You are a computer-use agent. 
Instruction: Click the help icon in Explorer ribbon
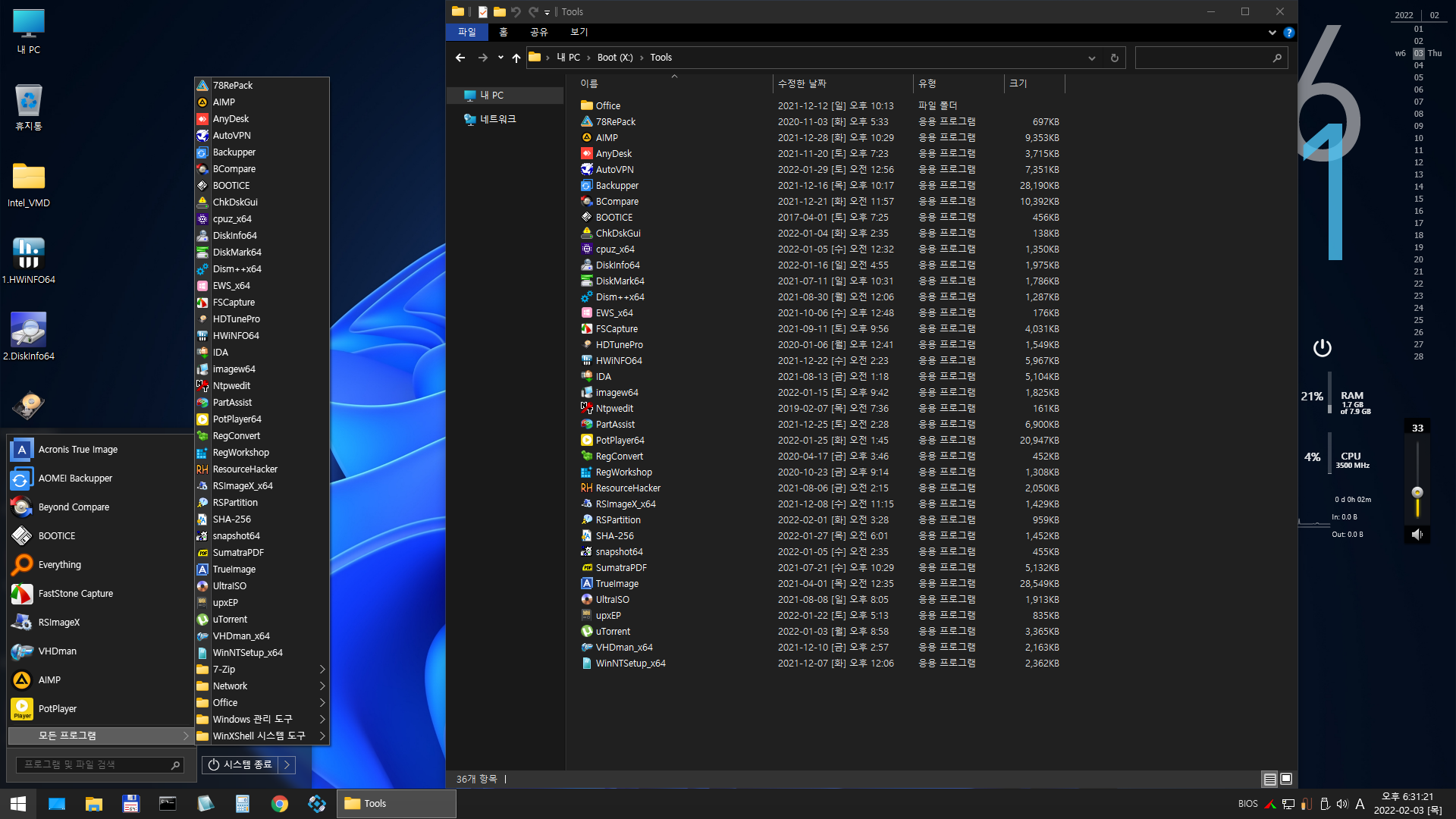click(x=1288, y=33)
